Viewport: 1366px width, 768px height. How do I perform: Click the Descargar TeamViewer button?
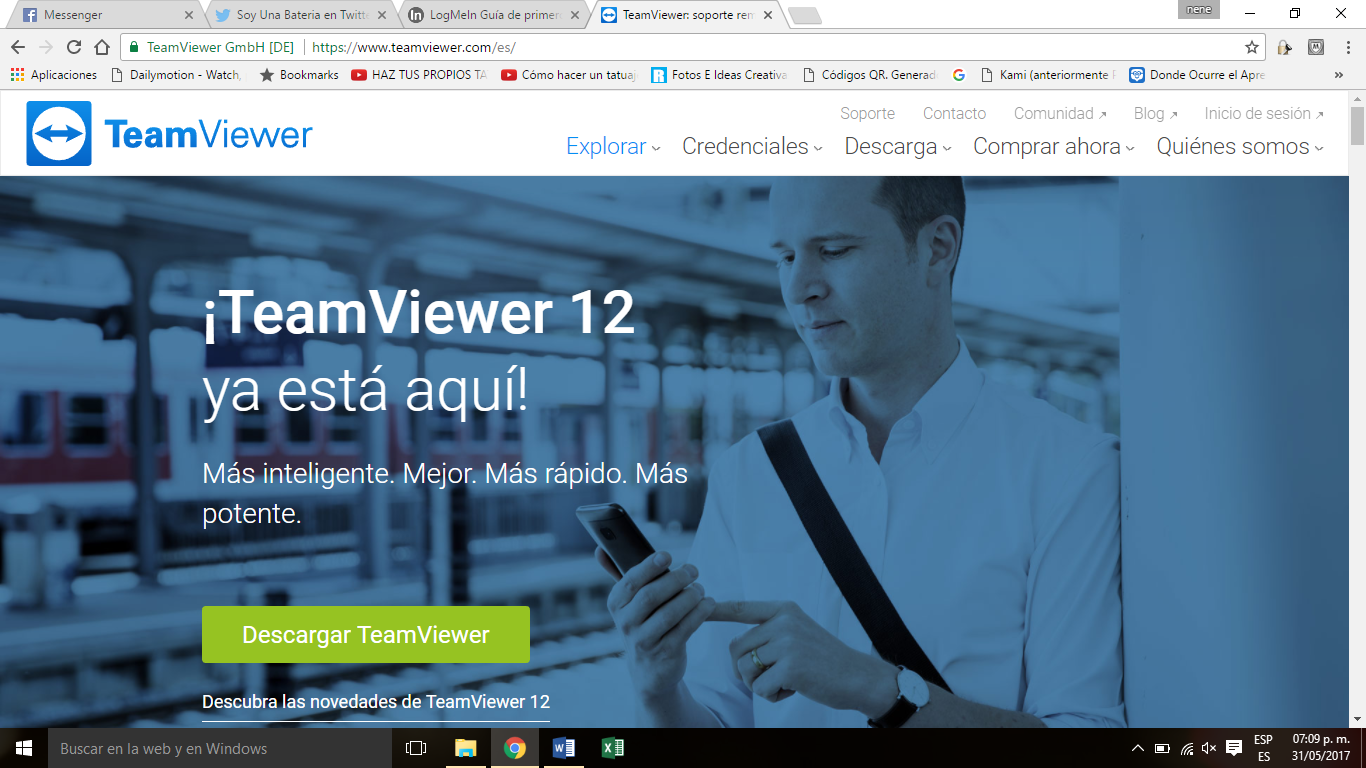tap(365, 634)
